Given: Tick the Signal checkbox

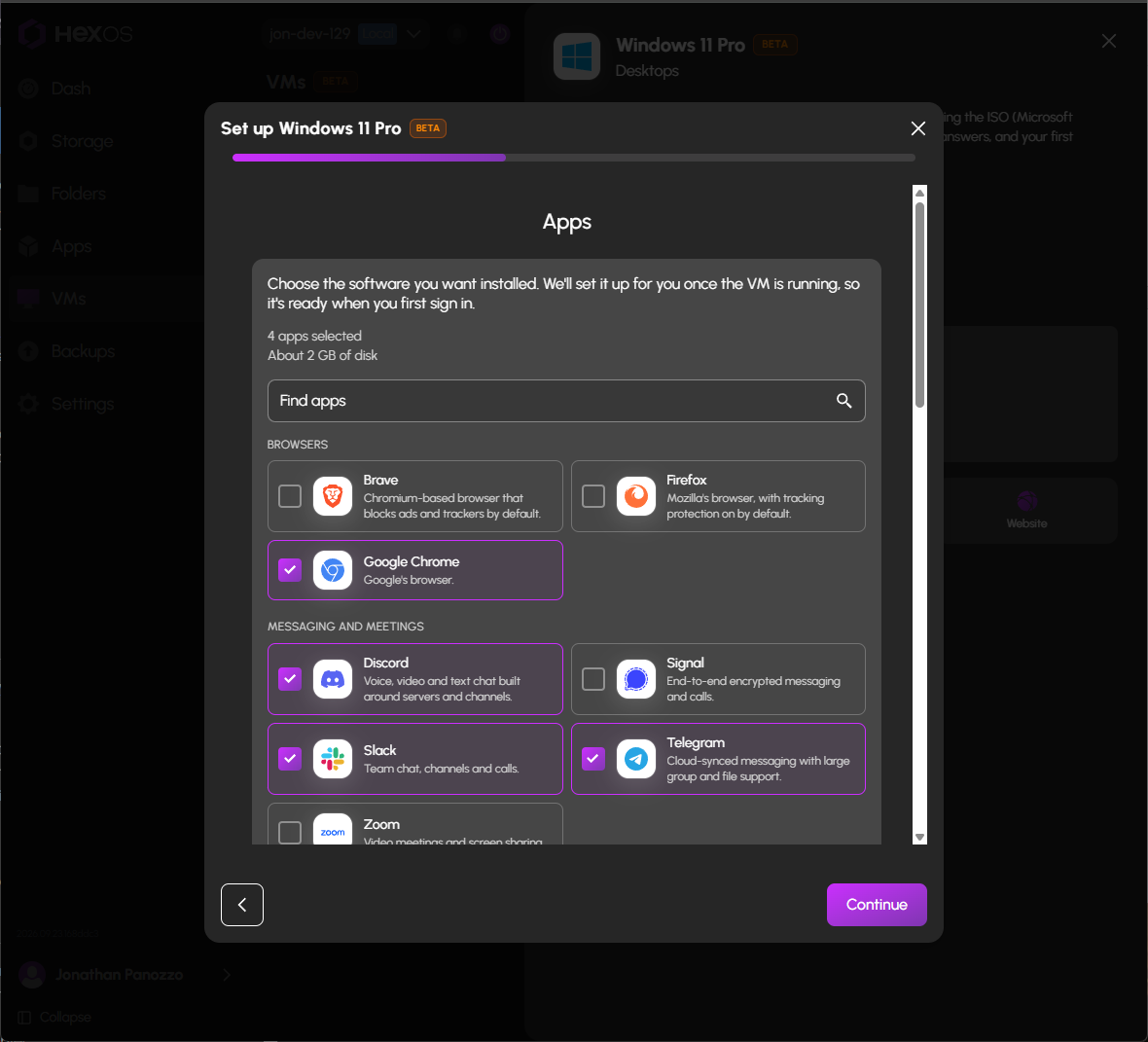Looking at the screenshot, I should (x=593, y=679).
